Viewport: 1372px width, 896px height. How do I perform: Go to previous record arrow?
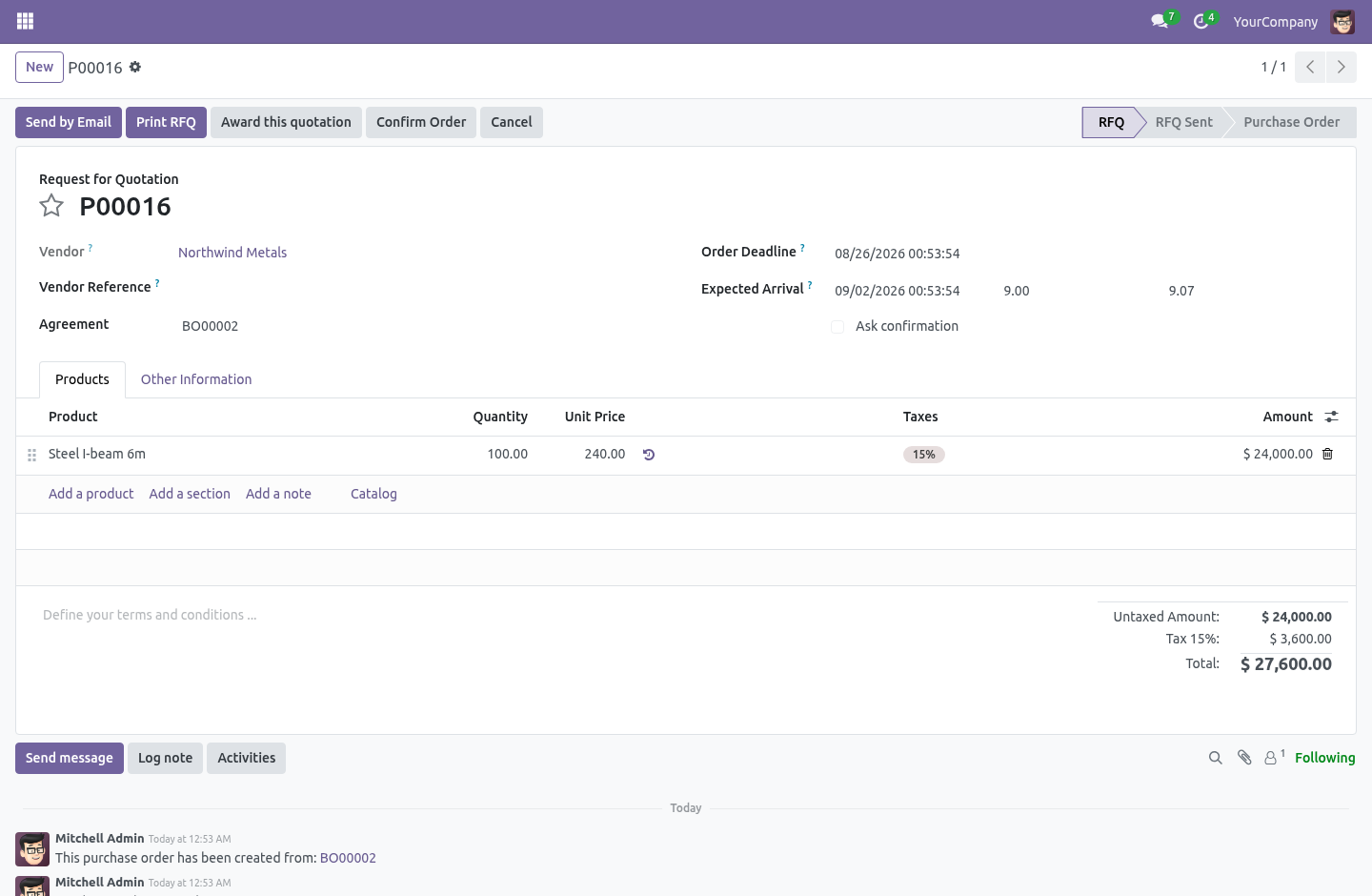point(1310,67)
